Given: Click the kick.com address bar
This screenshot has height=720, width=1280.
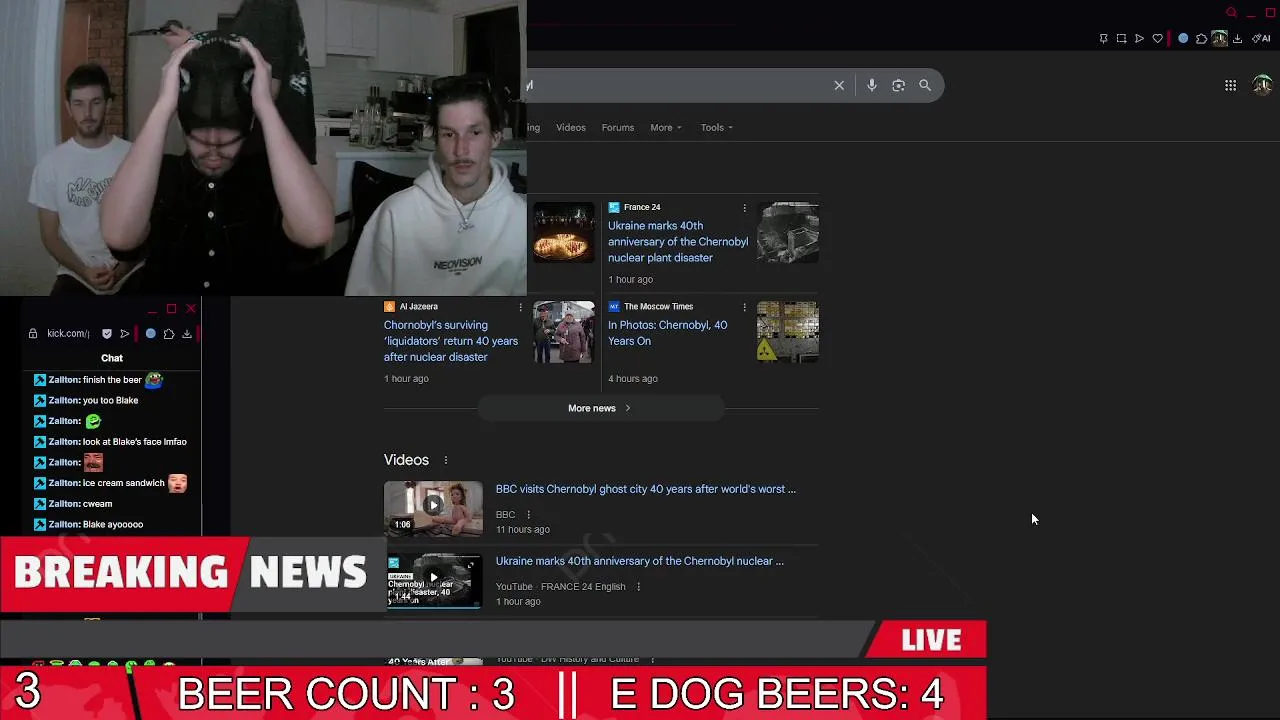Looking at the screenshot, I should point(68,334).
